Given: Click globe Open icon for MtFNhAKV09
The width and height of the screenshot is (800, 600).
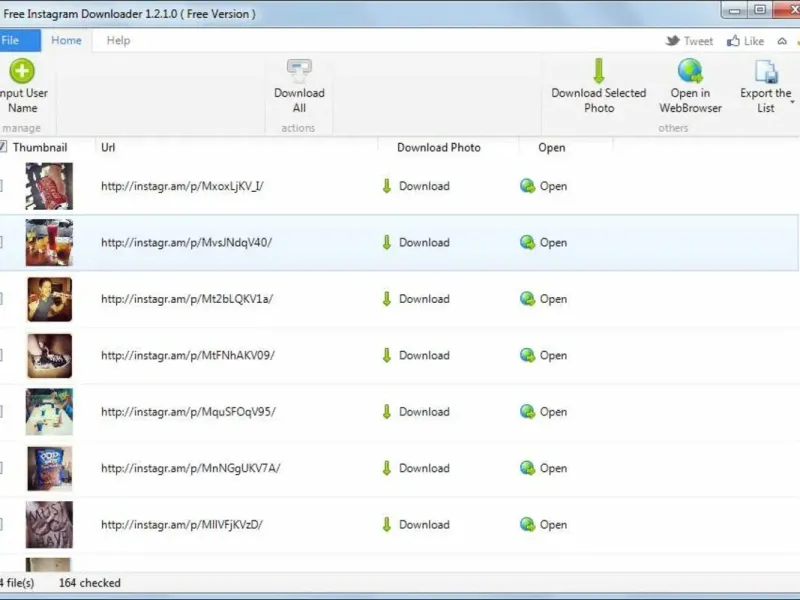Looking at the screenshot, I should pyautogui.click(x=528, y=355).
